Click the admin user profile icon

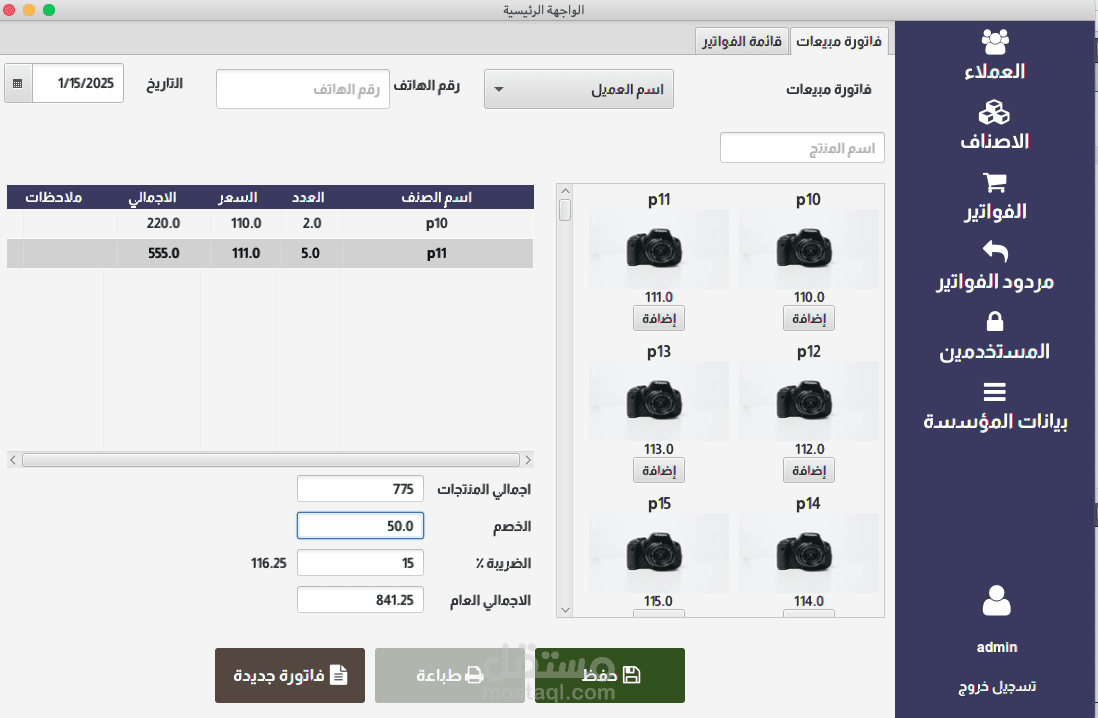[x=995, y=600]
